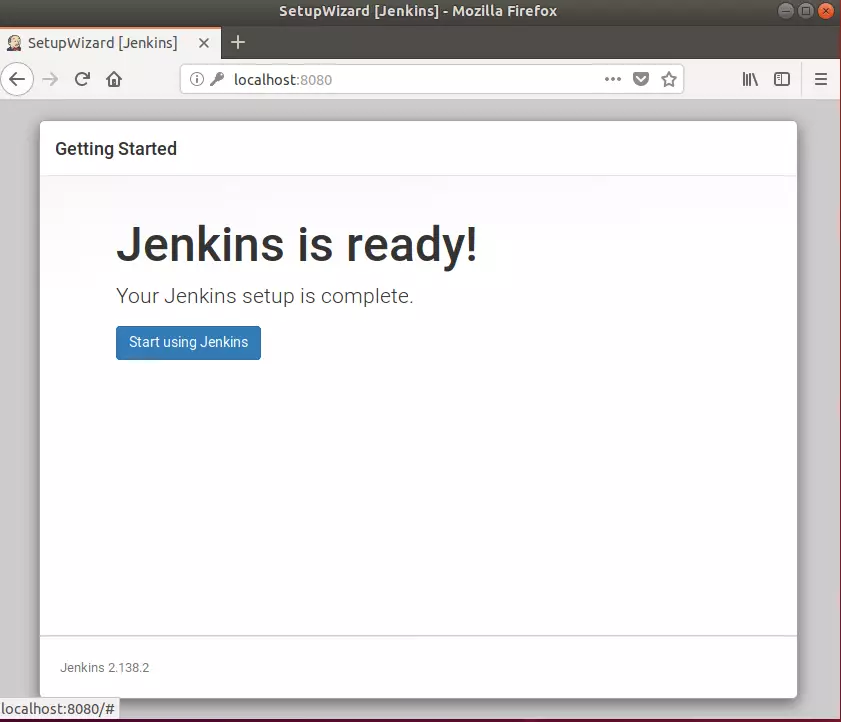
Task: Open the page actions three-dots menu
Action: [613, 79]
